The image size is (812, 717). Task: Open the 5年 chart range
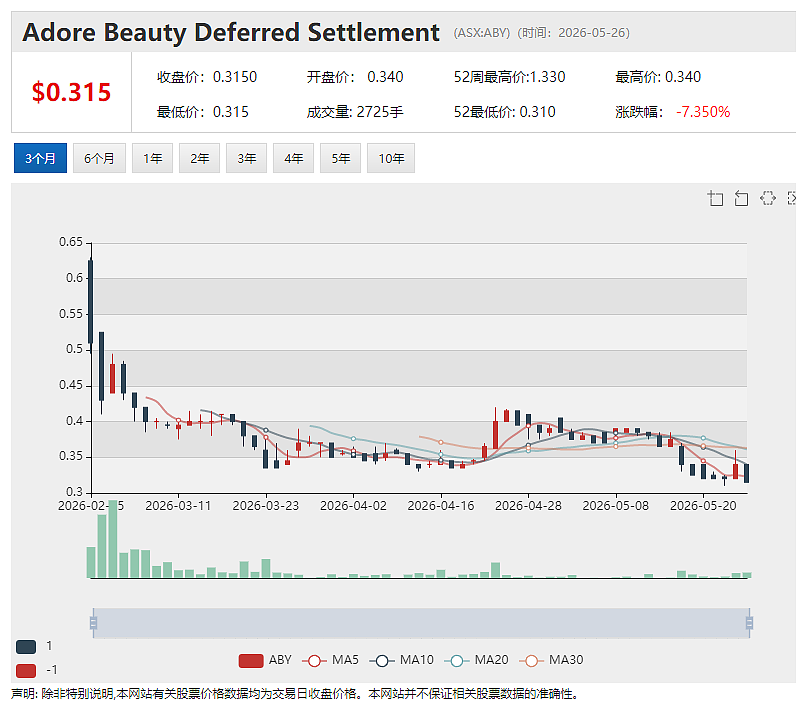coord(340,158)
